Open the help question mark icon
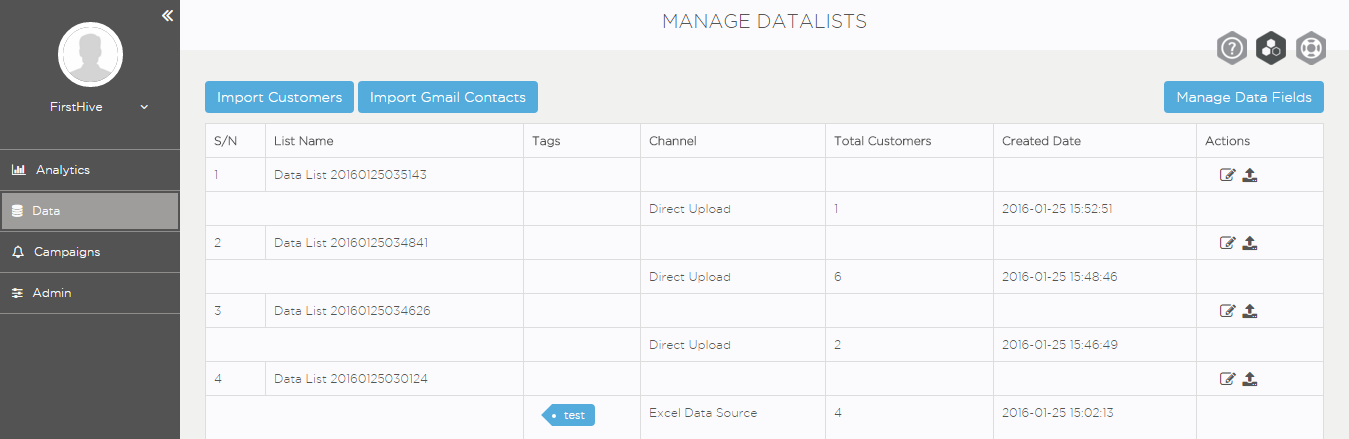This screenshot has height=439, width=1349. 1232,47
